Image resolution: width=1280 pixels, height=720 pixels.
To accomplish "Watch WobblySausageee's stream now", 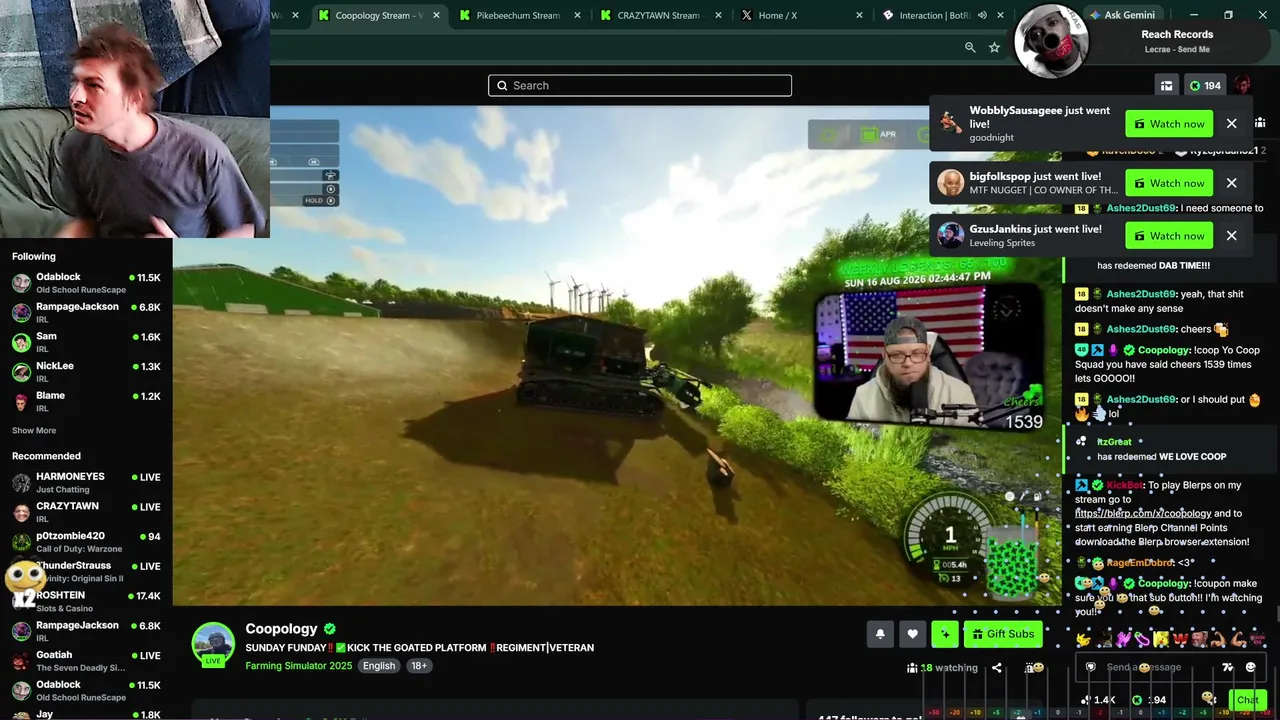I will [x=1169, y=124].
